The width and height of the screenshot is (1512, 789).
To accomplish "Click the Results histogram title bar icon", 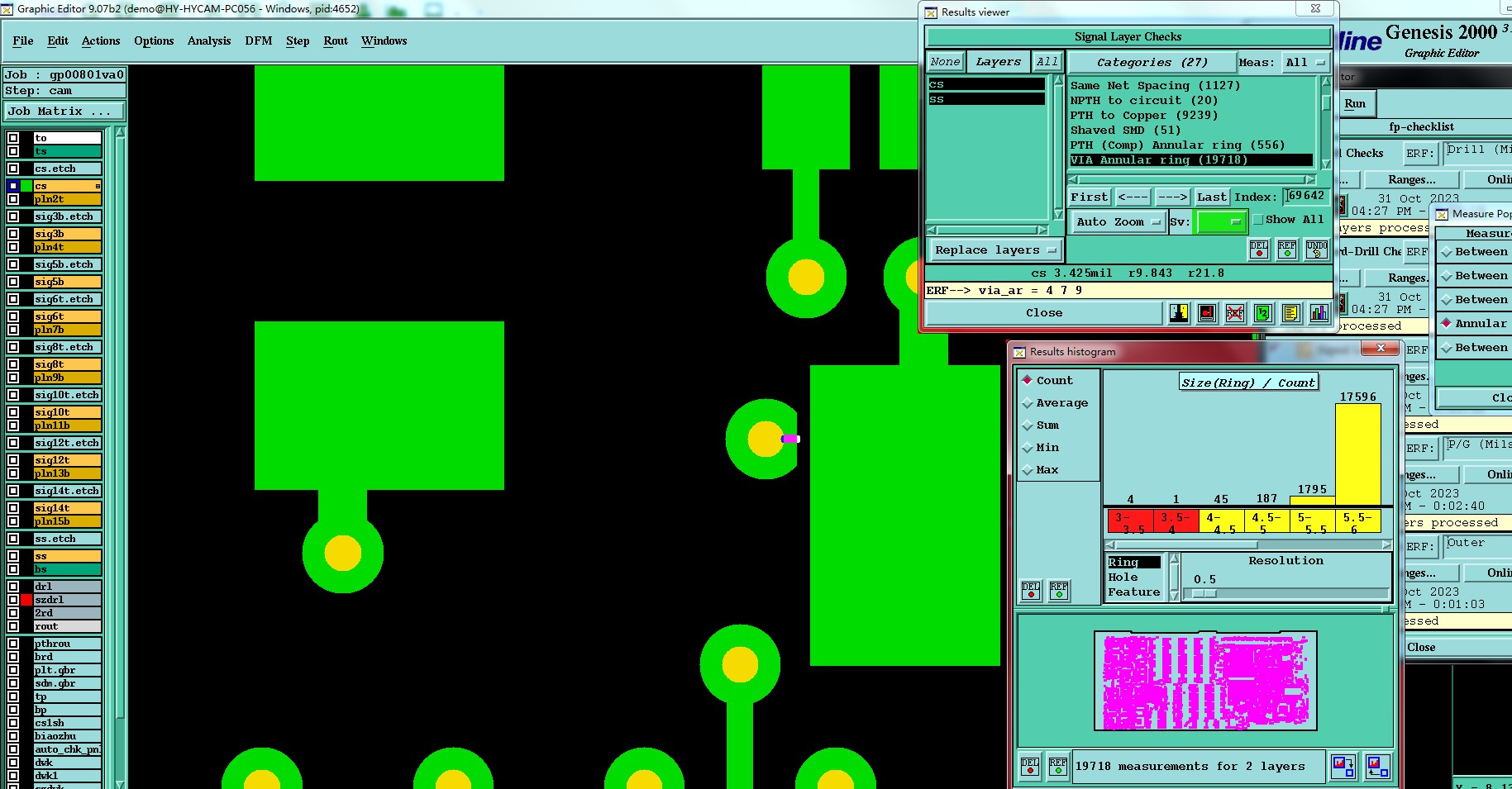I will point(1019,352).
